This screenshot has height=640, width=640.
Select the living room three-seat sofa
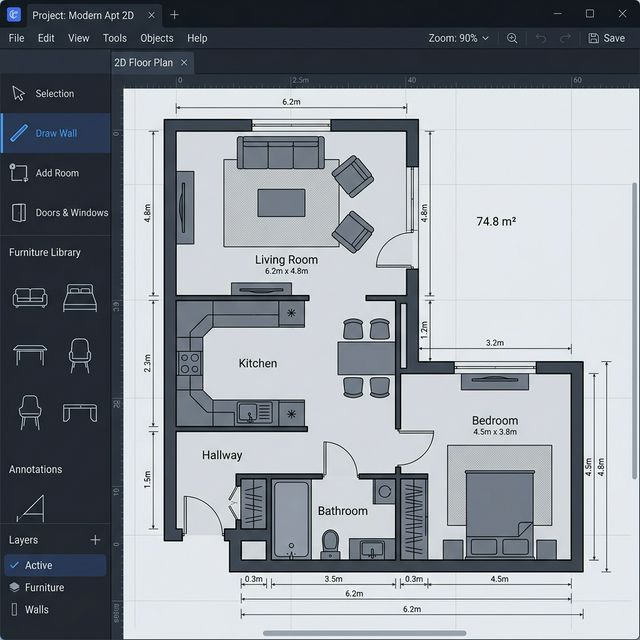[x=281, y=153]
